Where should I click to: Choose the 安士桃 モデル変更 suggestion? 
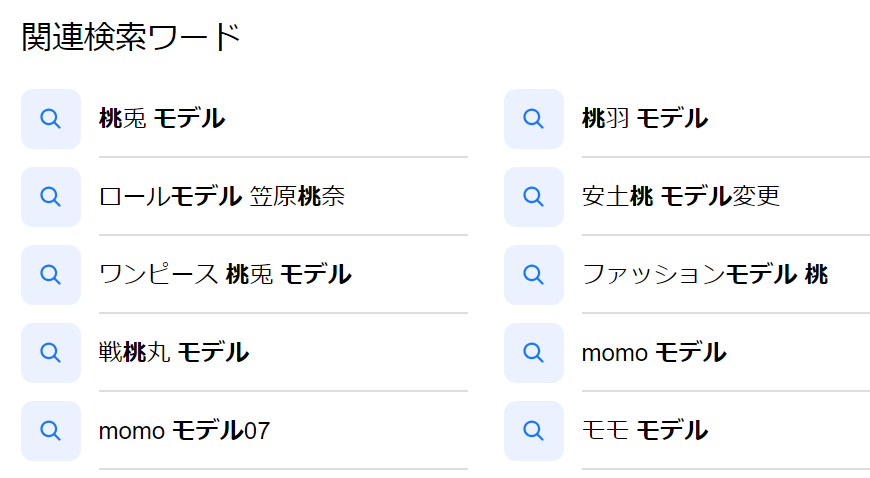pos(680,197)
